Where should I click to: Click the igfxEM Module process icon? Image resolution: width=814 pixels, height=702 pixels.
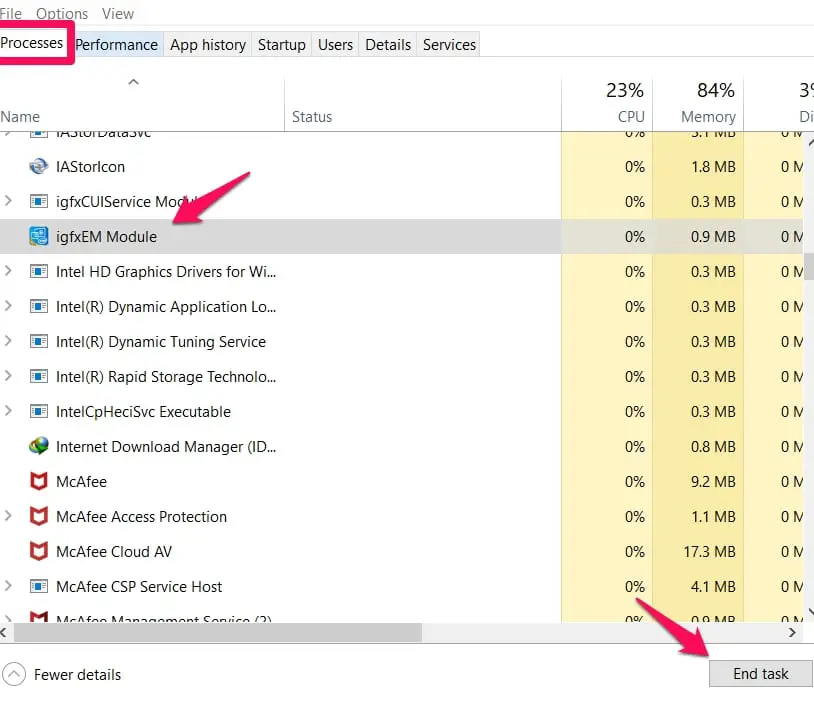pos(38,236)
